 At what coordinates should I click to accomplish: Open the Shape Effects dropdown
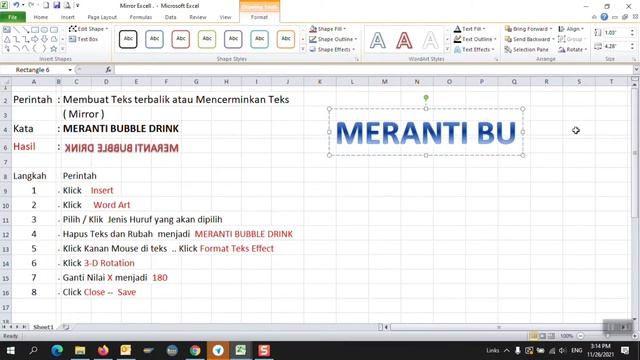coord(332,49)
